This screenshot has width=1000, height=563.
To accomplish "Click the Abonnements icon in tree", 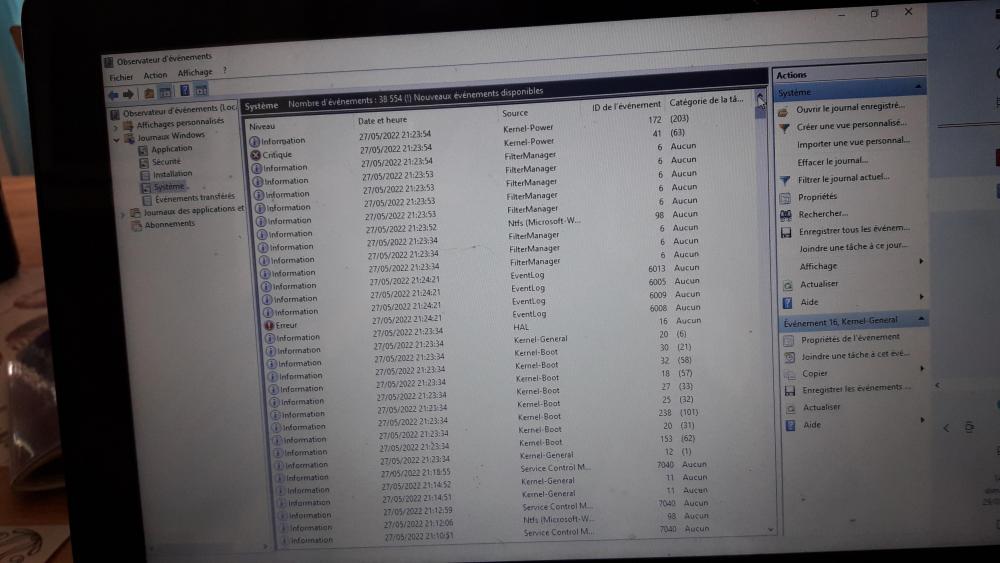I will click(136, 226).
